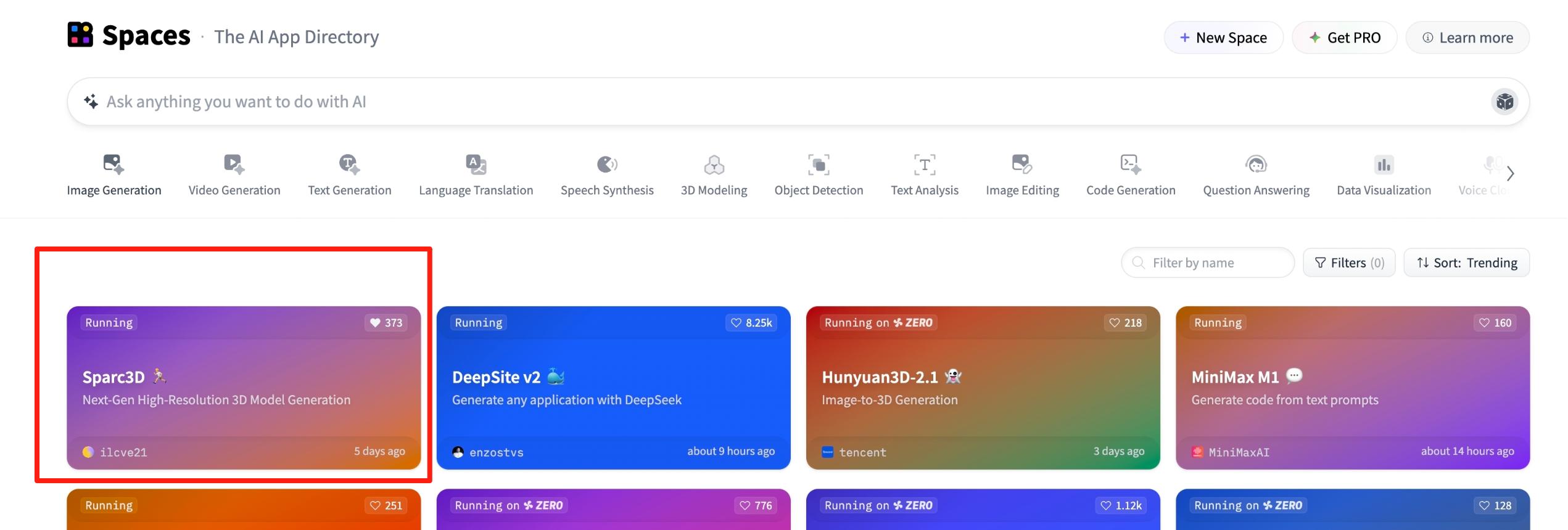1568x530 pixels.
Task: Click the Spaces heading title
Action: (x=146, y=36)
